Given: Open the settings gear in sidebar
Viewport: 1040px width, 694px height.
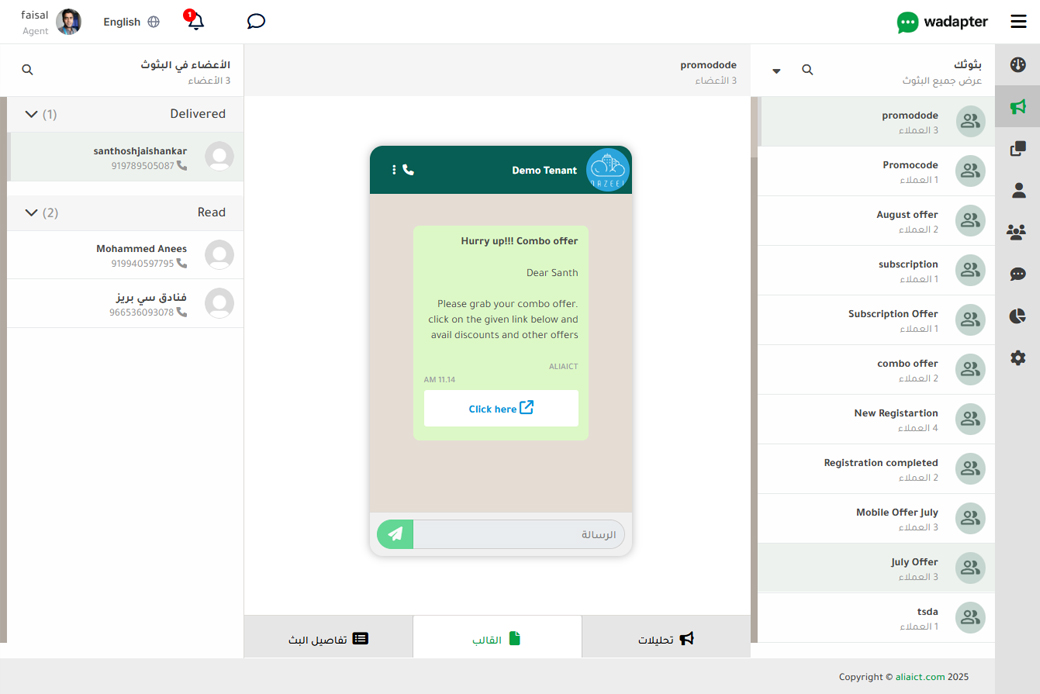Looking at the screenshot, I should [1018, 358].
